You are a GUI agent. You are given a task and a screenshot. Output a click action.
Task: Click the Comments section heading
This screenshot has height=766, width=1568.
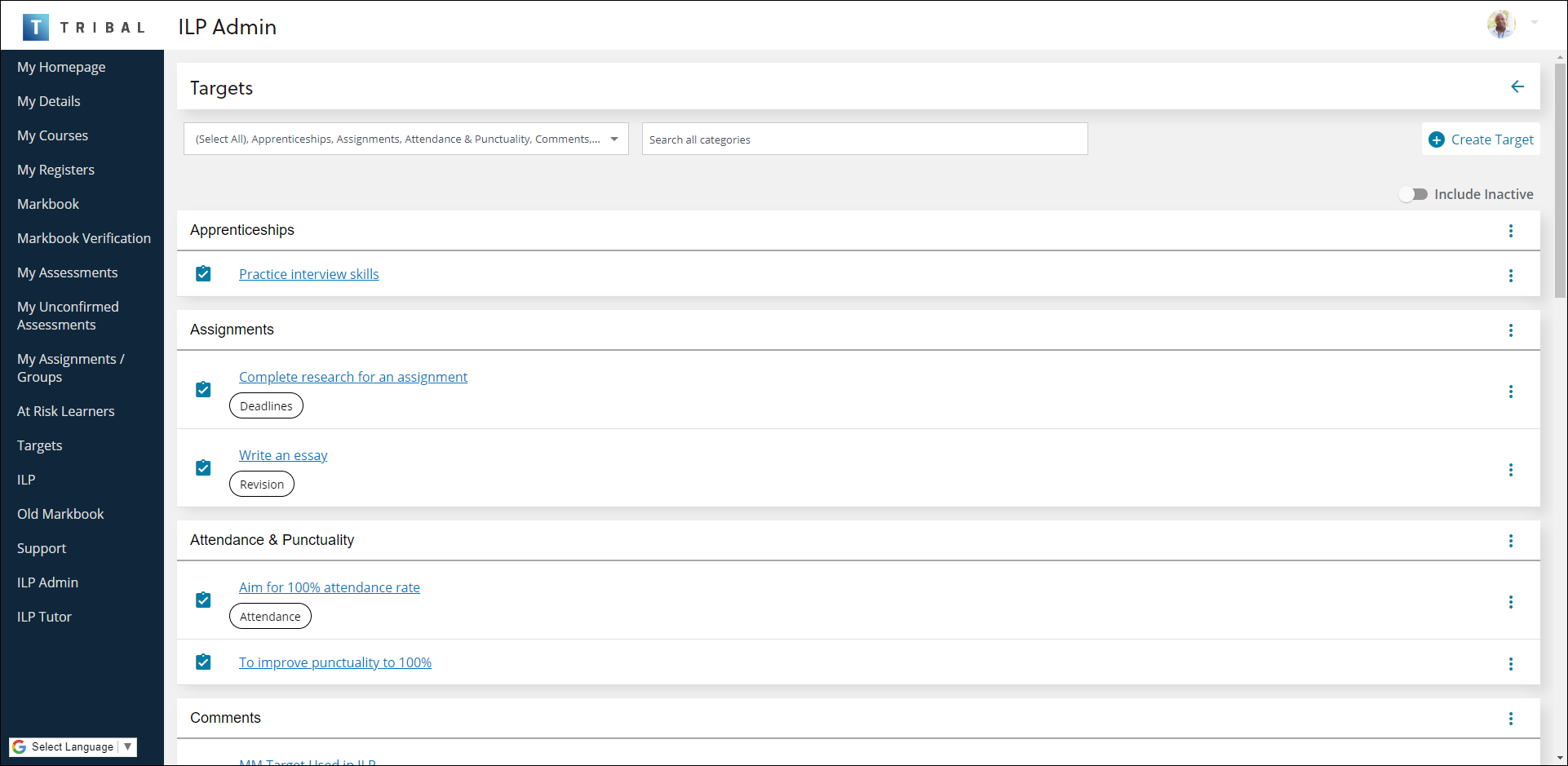(x=225, y=718)
